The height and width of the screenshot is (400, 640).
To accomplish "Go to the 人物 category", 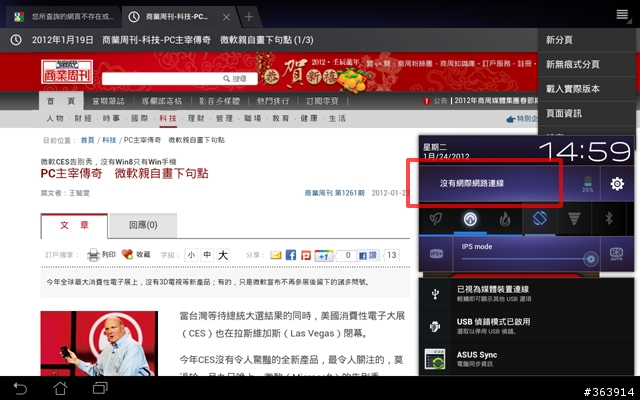I will [x=55, y=119].
